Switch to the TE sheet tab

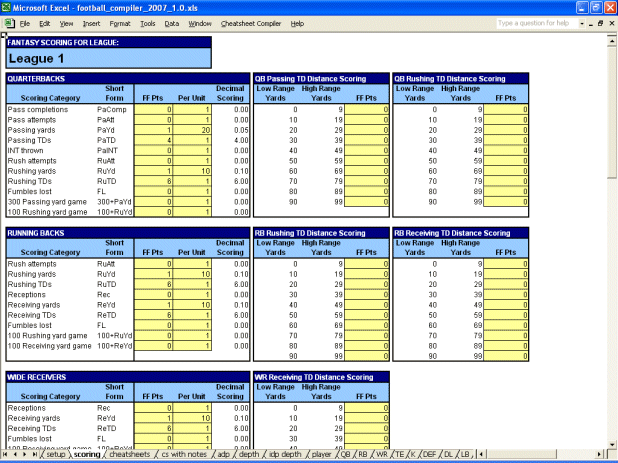(x=400, y=454)
